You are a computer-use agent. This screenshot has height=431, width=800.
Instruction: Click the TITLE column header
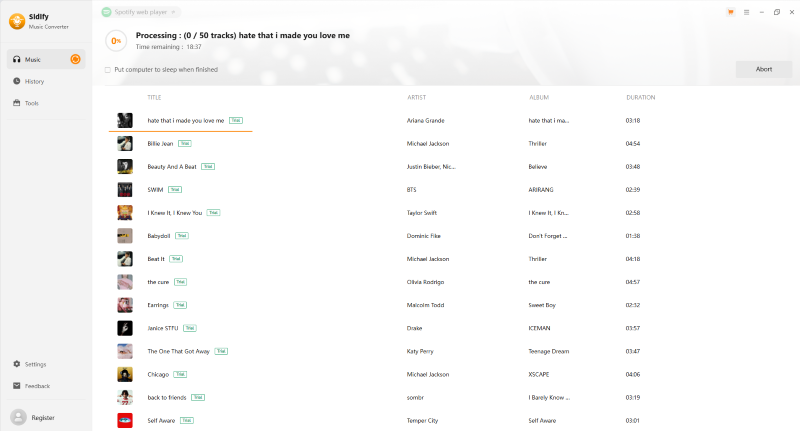[x=154, y=97]
